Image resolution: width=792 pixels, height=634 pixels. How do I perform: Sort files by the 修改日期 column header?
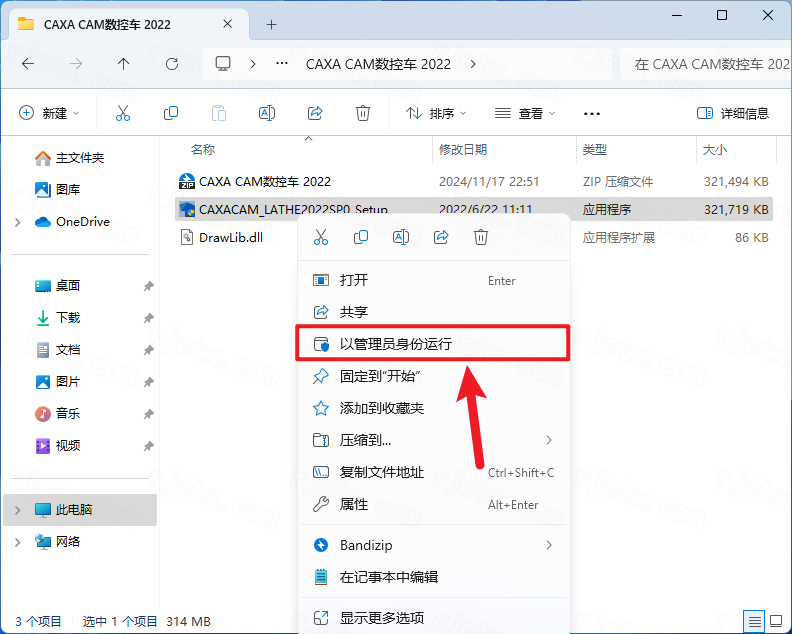tap(463, 149)
